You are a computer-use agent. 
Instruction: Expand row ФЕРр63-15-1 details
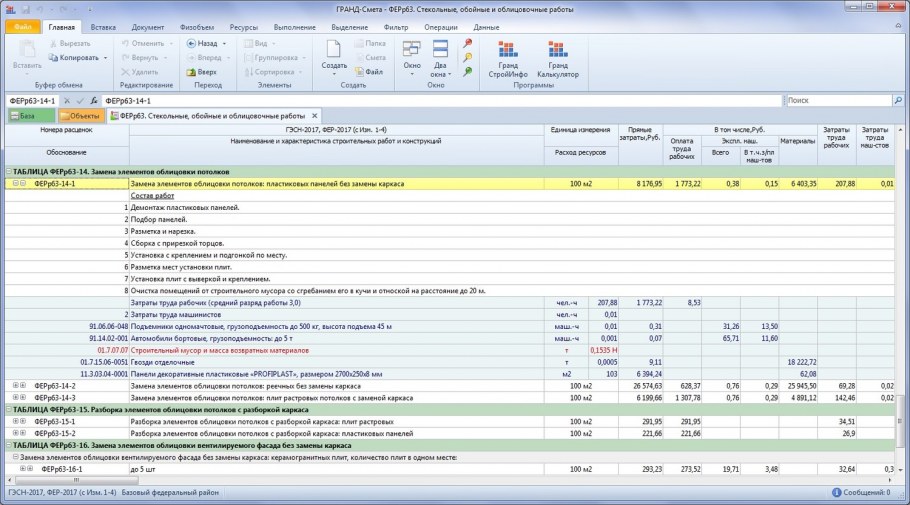(16, 421)
